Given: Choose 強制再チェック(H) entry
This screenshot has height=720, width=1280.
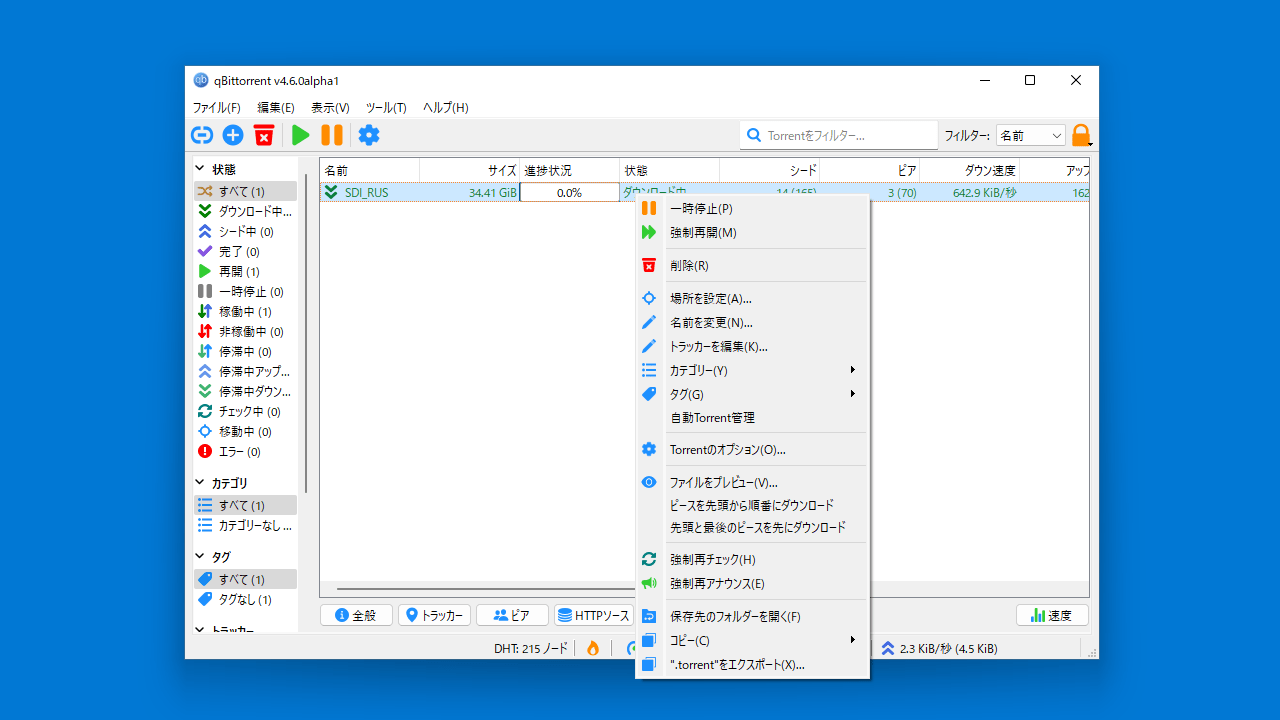Looking at the screenshot, I should [752, 559].
